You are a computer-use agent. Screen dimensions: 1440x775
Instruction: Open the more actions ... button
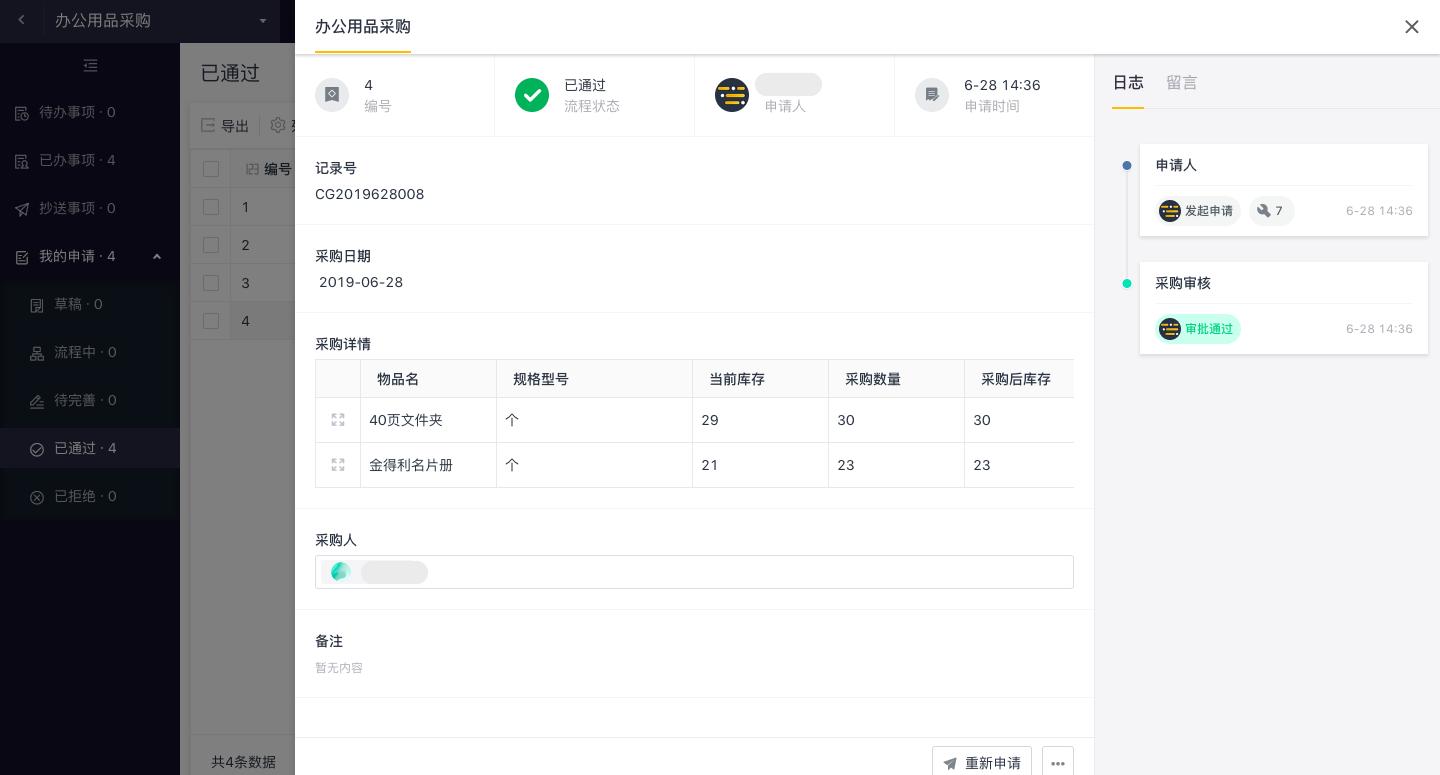point(1058,763)
